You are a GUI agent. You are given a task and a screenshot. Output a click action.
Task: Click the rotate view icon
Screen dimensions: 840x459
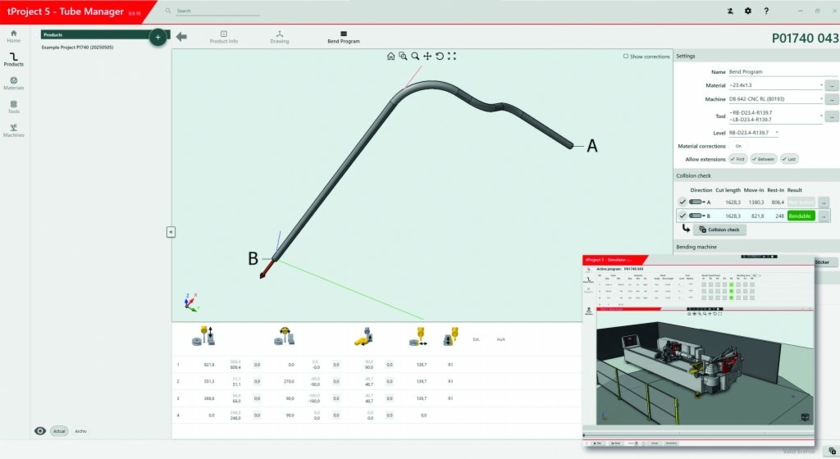pyautogui.click(x=439, y=56)
